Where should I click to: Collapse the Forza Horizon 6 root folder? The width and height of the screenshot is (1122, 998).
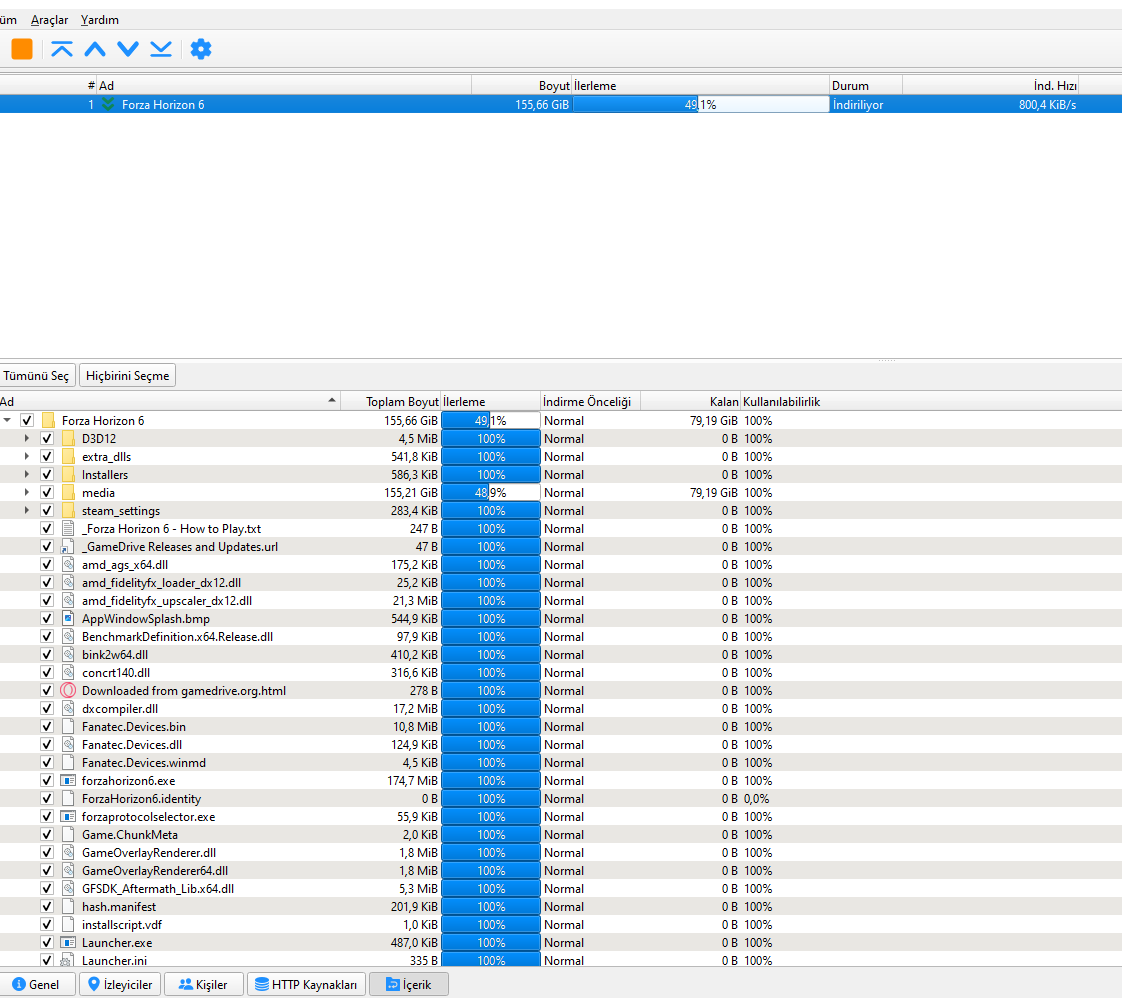pyautogui.click(x=7, y=421)
